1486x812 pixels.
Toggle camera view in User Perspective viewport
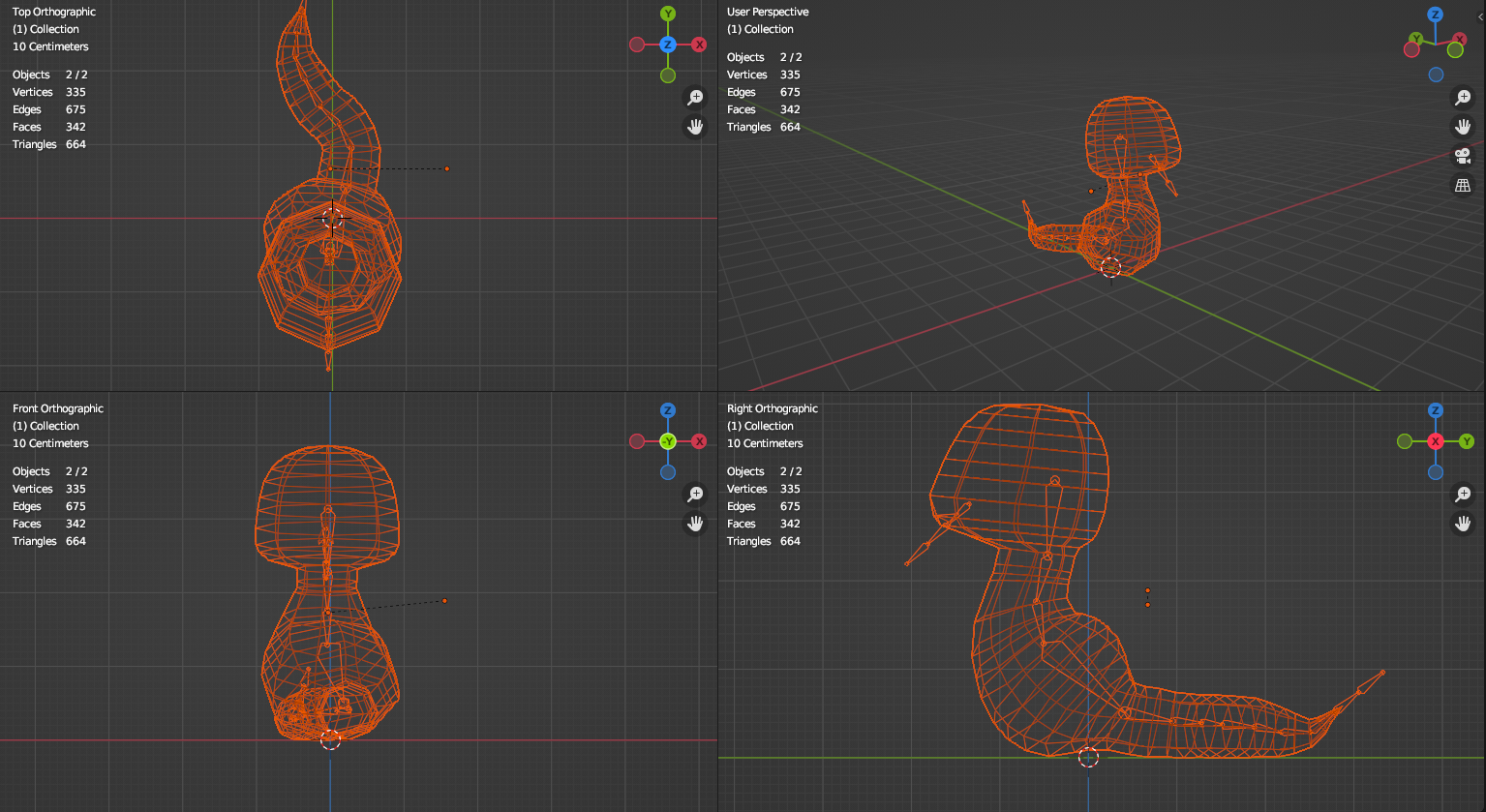pos(1463,156)
